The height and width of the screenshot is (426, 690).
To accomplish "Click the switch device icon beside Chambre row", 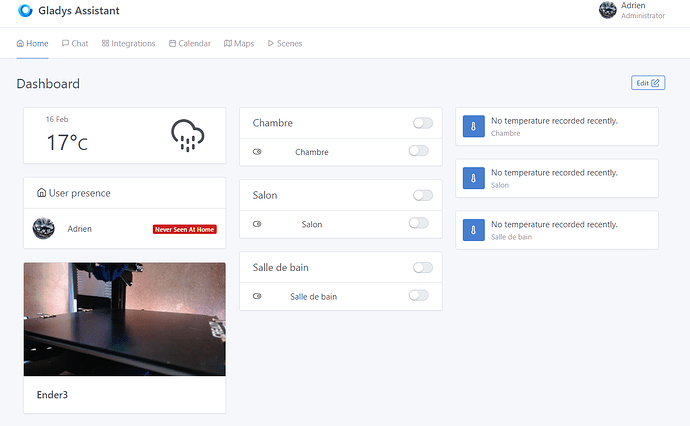I will [x=257, y=152].
